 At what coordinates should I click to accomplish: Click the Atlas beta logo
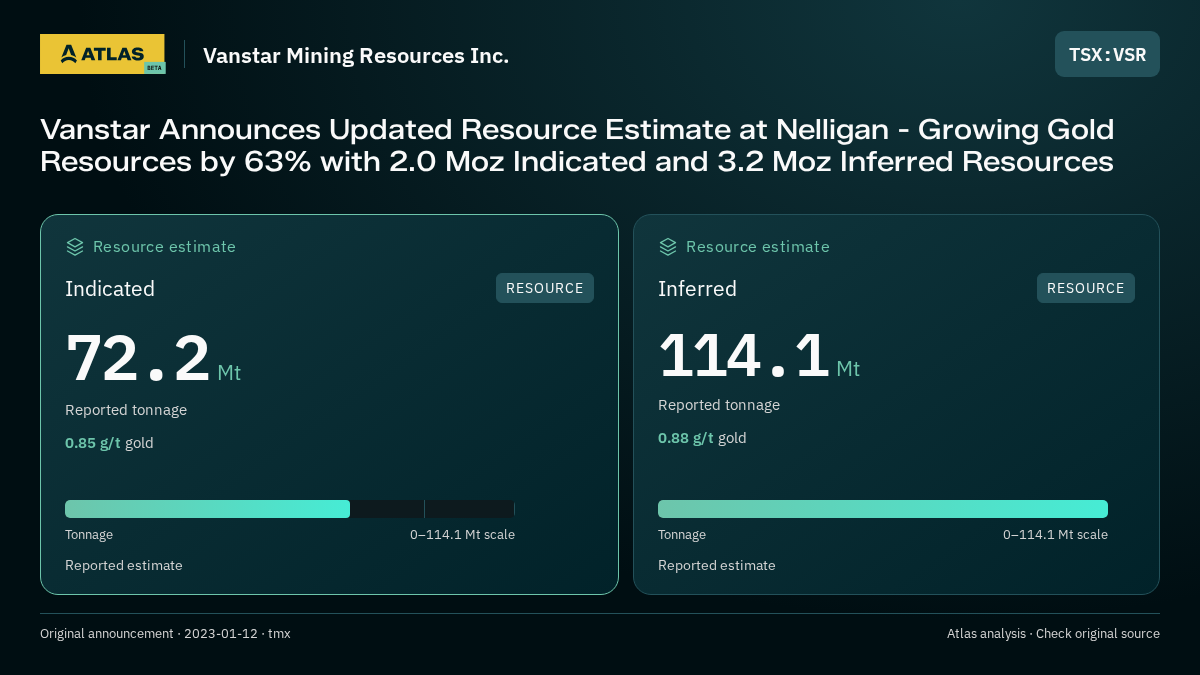tap(102, 54)
